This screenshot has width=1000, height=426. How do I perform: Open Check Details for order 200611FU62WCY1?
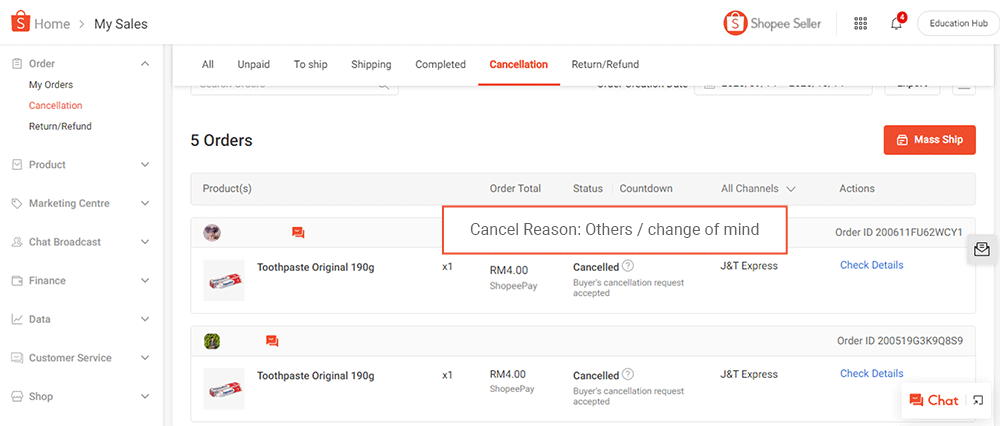pos(872,265)
